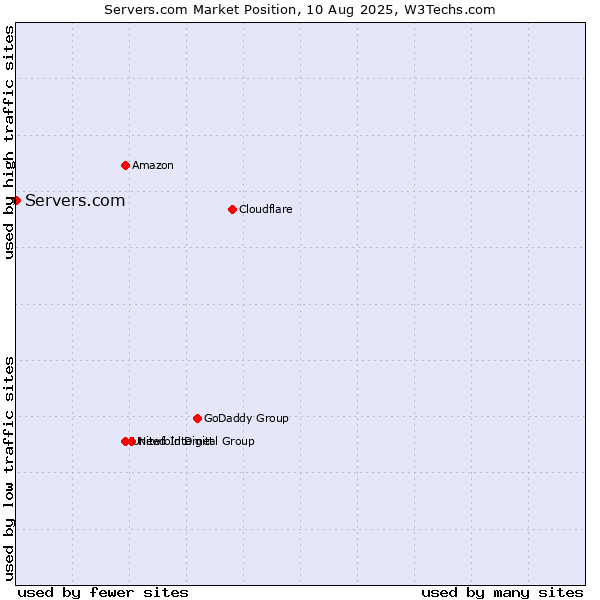Click the 'used by fewer sites' axis label
Screen dimensions: 600x600
103,593
